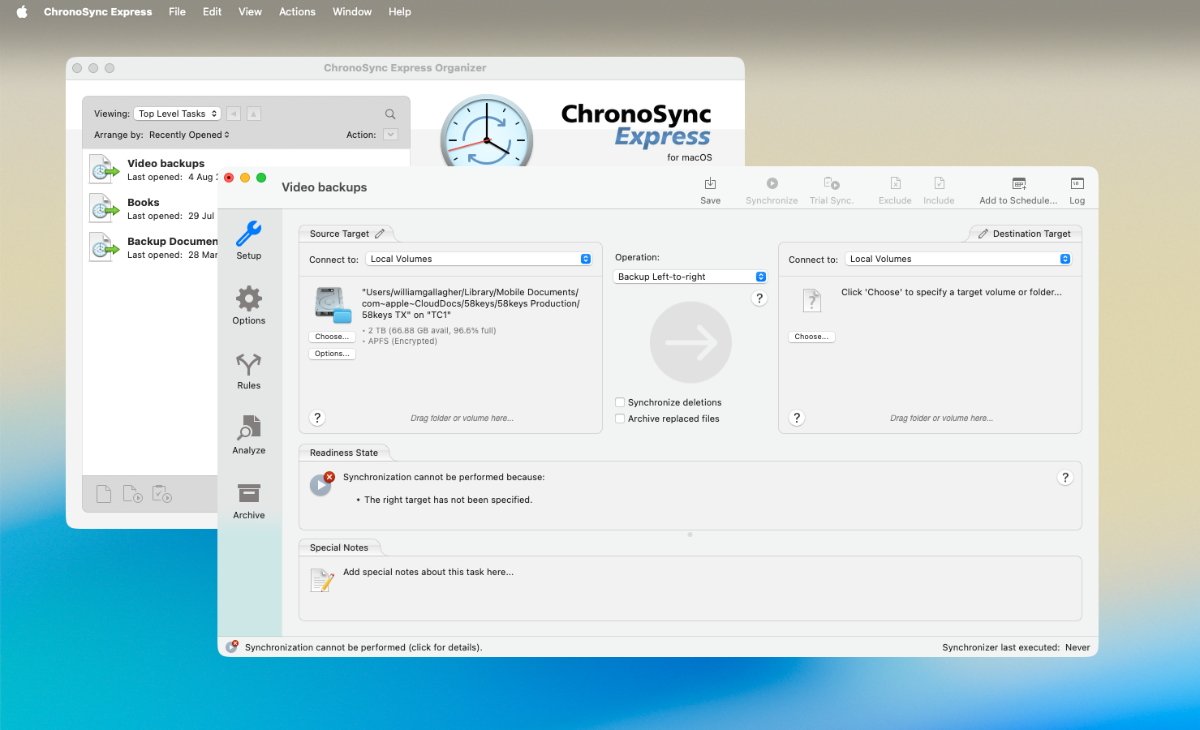The width and height of the screenshot is (1200, 730).
Task: Click the destination unknown-document icon
Action: pyautogui.click(x=811, y=300)
